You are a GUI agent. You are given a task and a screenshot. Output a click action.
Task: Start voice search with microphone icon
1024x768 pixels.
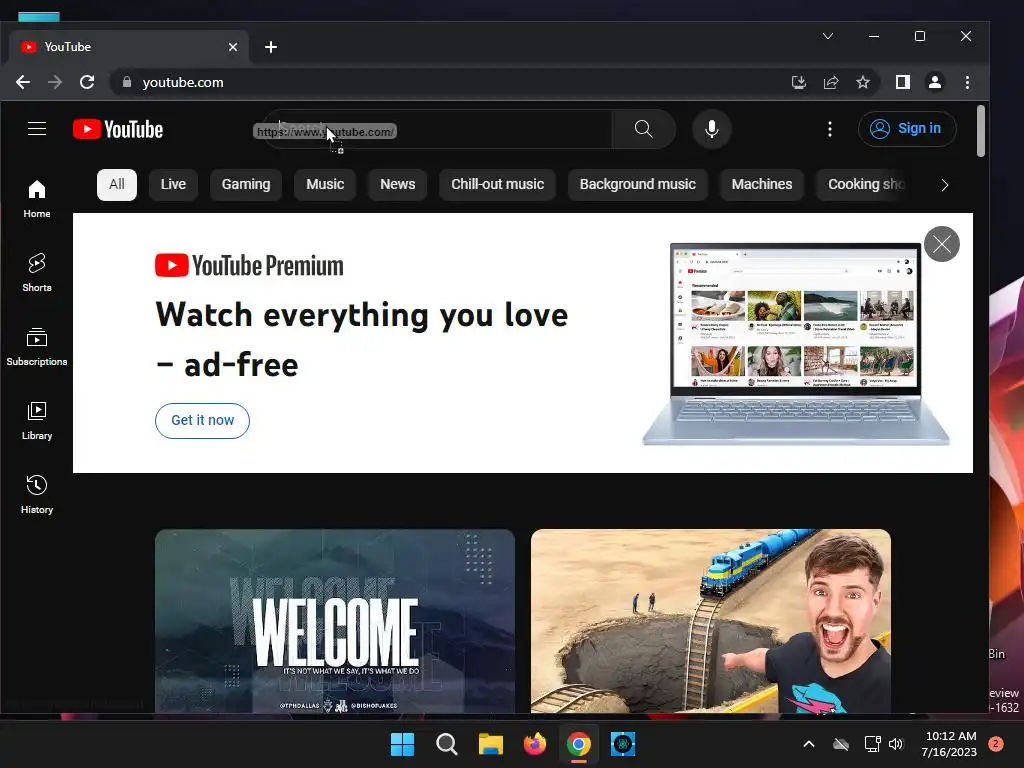(712, 129)
